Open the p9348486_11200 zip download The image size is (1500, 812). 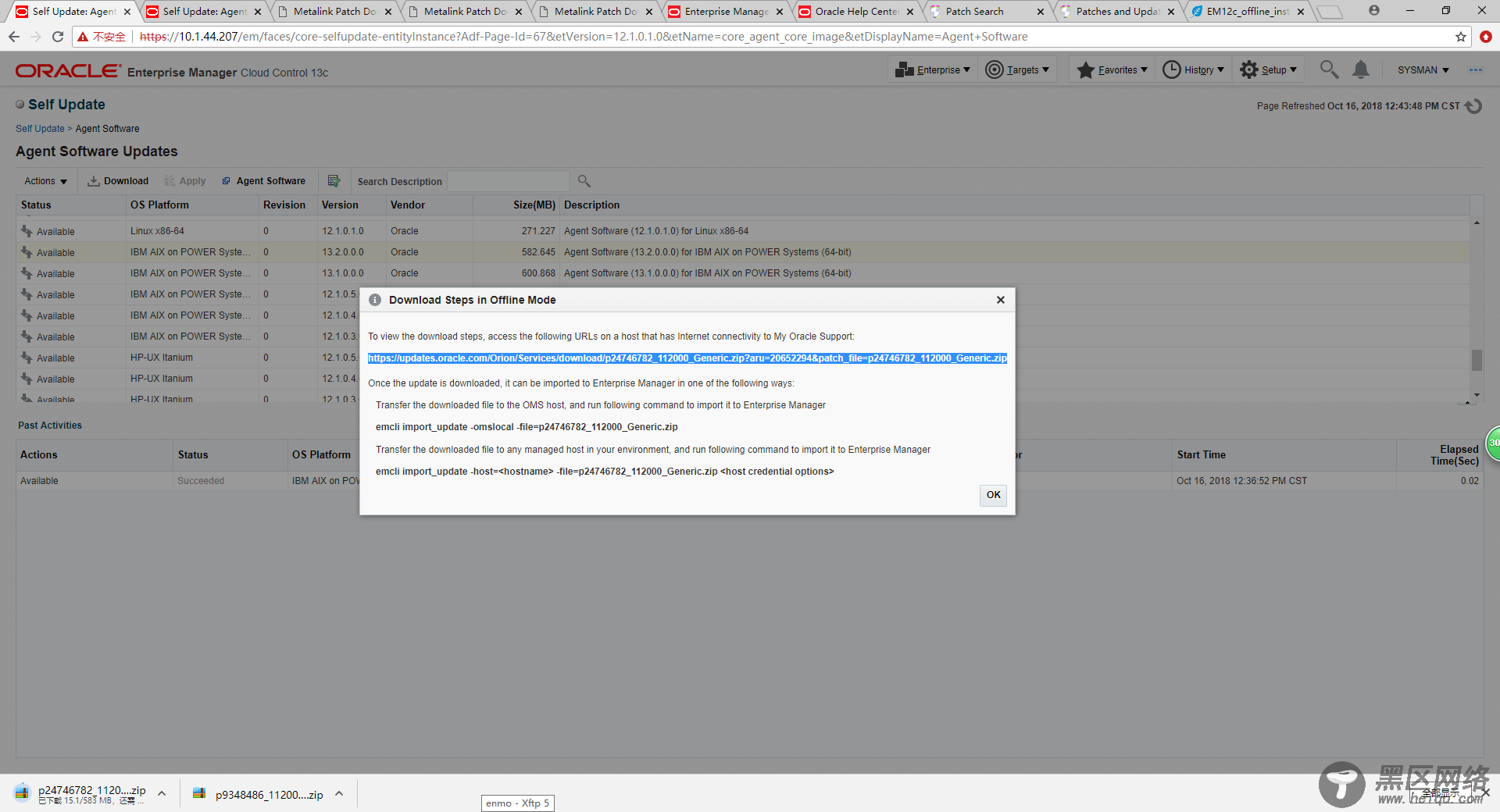[259, 794]
